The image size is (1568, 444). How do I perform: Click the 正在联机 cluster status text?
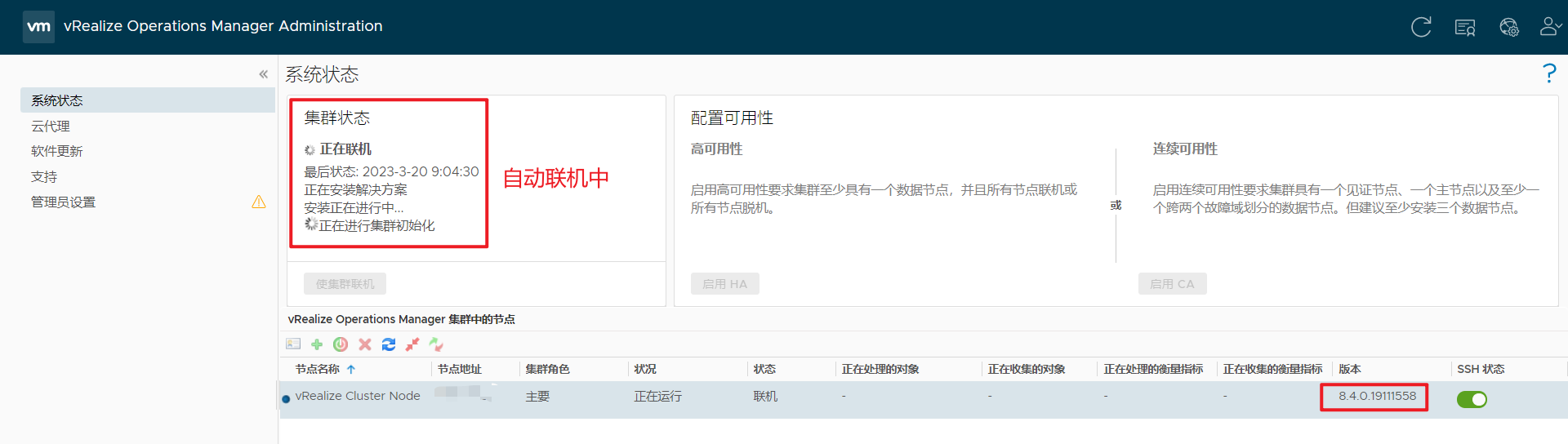click(345, 149)
